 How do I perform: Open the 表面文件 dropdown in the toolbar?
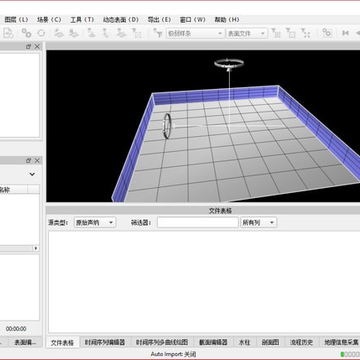point(247,33)
